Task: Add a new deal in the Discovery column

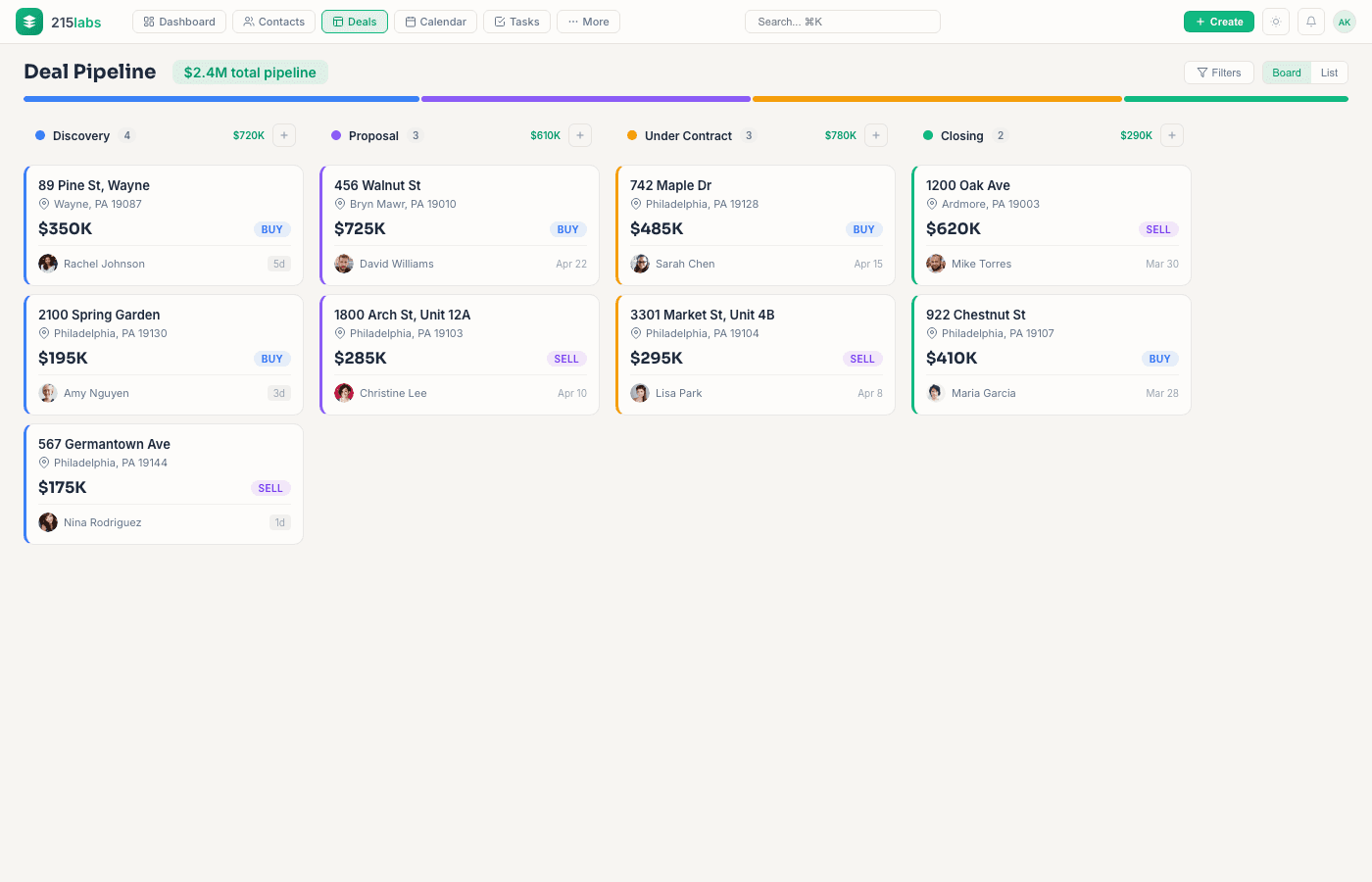Action: click(x=283, y=135)
